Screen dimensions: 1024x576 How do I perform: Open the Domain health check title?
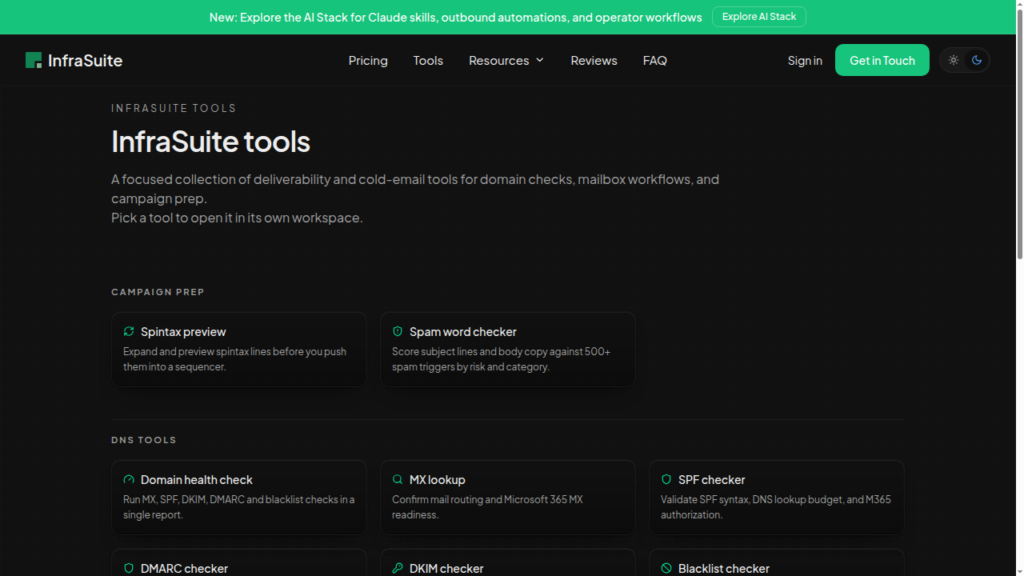coord(196,479)
